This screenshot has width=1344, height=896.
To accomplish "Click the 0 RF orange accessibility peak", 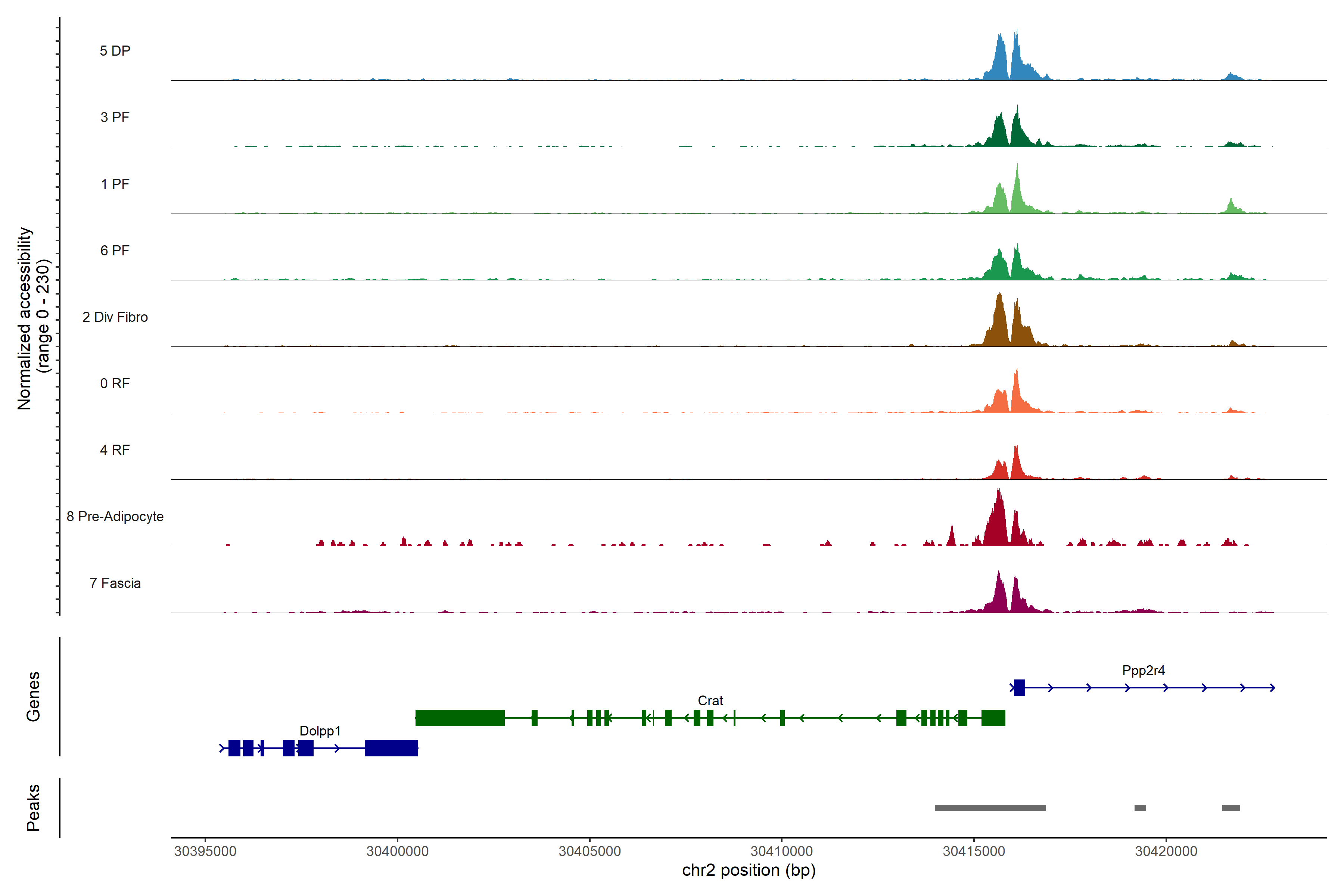I will pos(1015,397).
